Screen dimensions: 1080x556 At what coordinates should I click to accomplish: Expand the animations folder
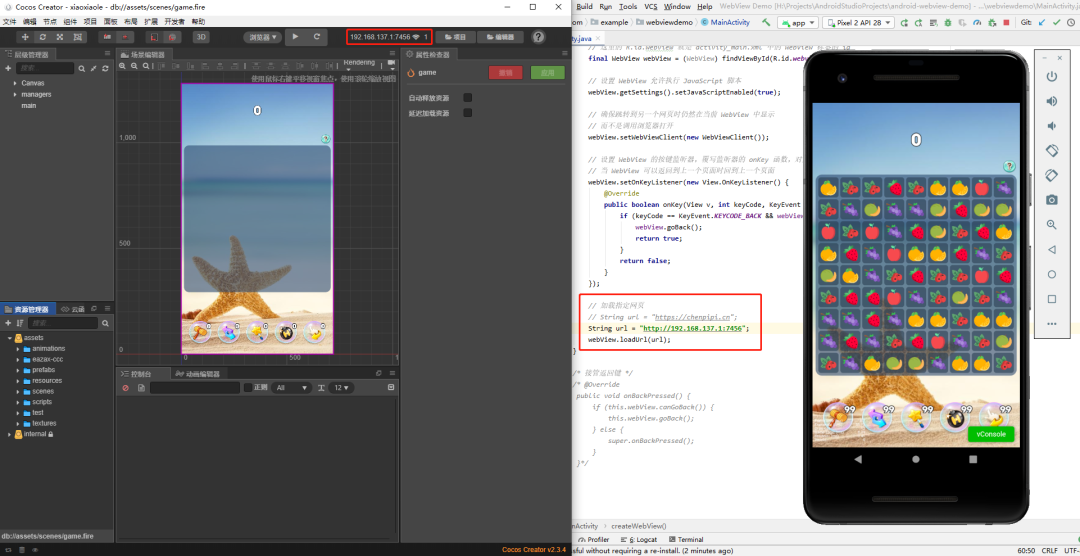(x=19, y=349)
